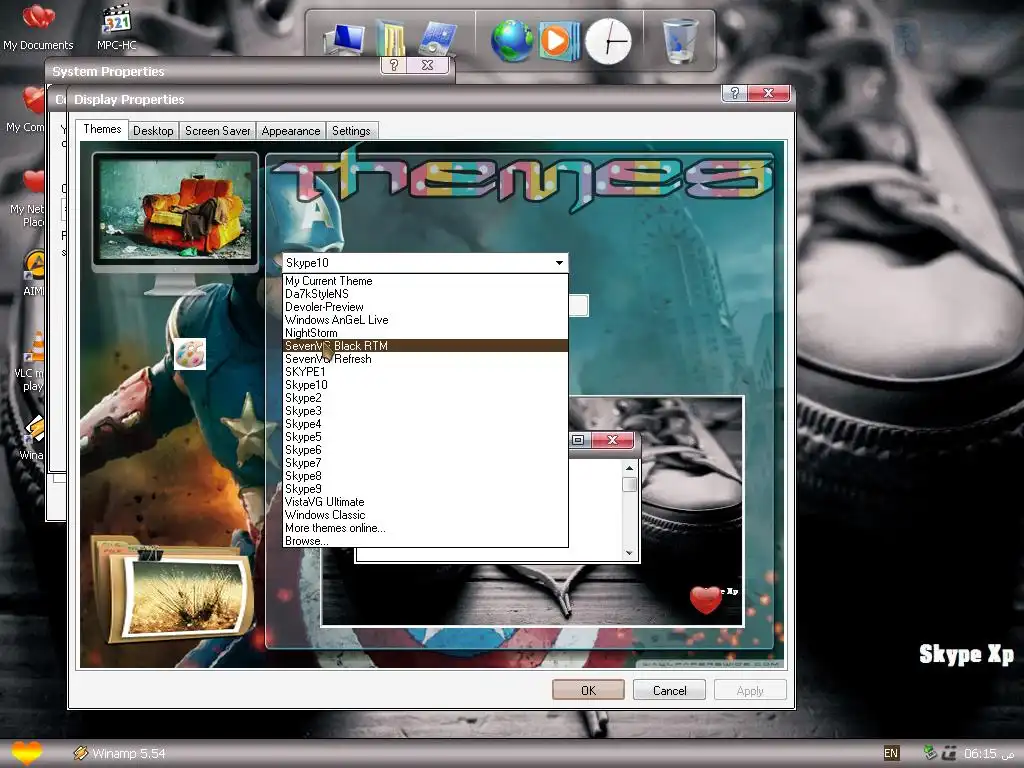Choose the Skype4 theme
Image resolution: width=1024 pixels, height=768 pixels.
tap(425, 424)
